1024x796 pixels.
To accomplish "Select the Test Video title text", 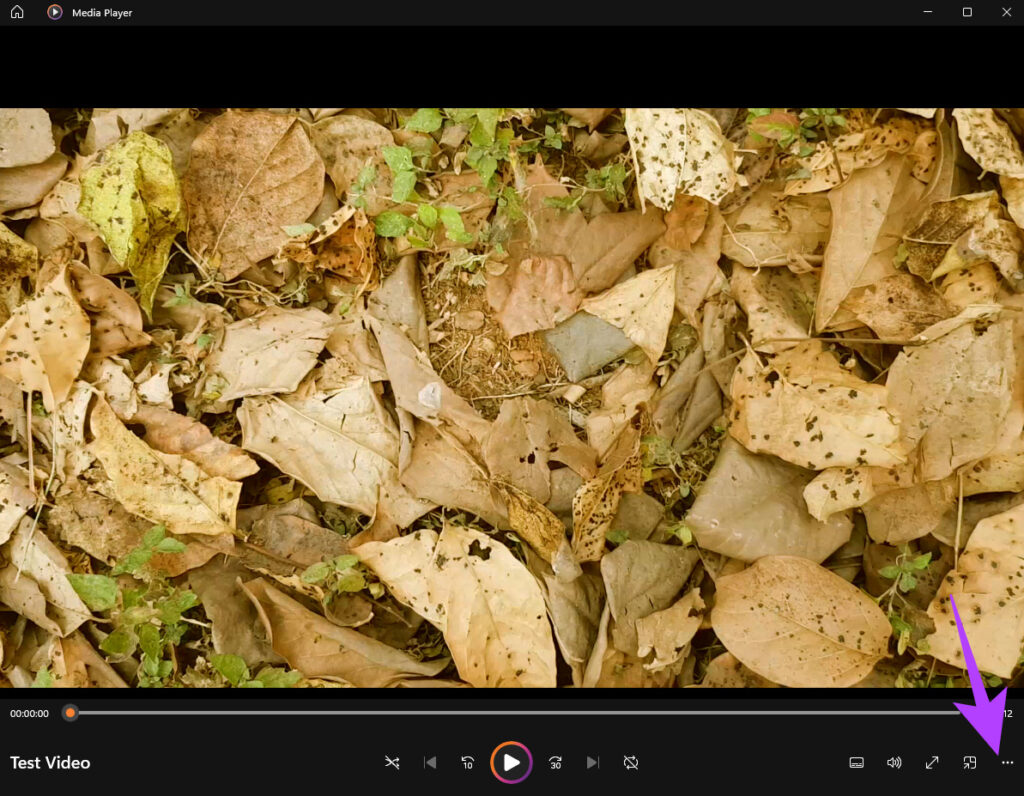I will [x=50, y=762].
